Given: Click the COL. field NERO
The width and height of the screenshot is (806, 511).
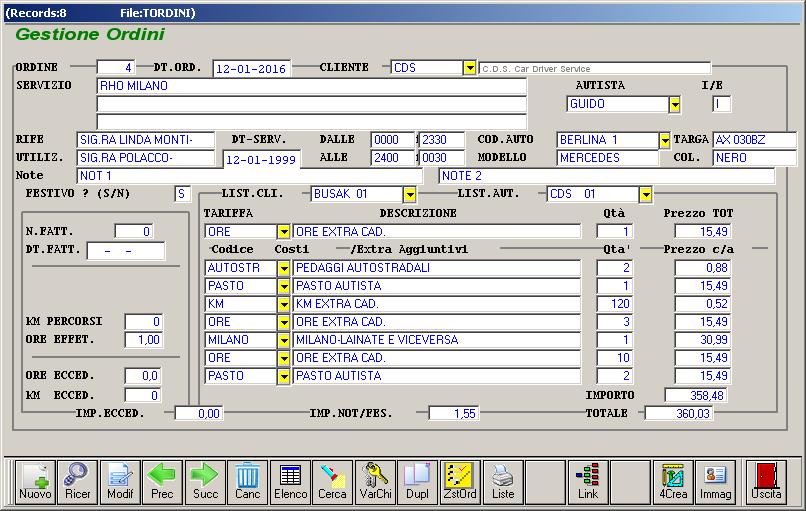Looking at the screenshot, I should click(x=755, y=158).
